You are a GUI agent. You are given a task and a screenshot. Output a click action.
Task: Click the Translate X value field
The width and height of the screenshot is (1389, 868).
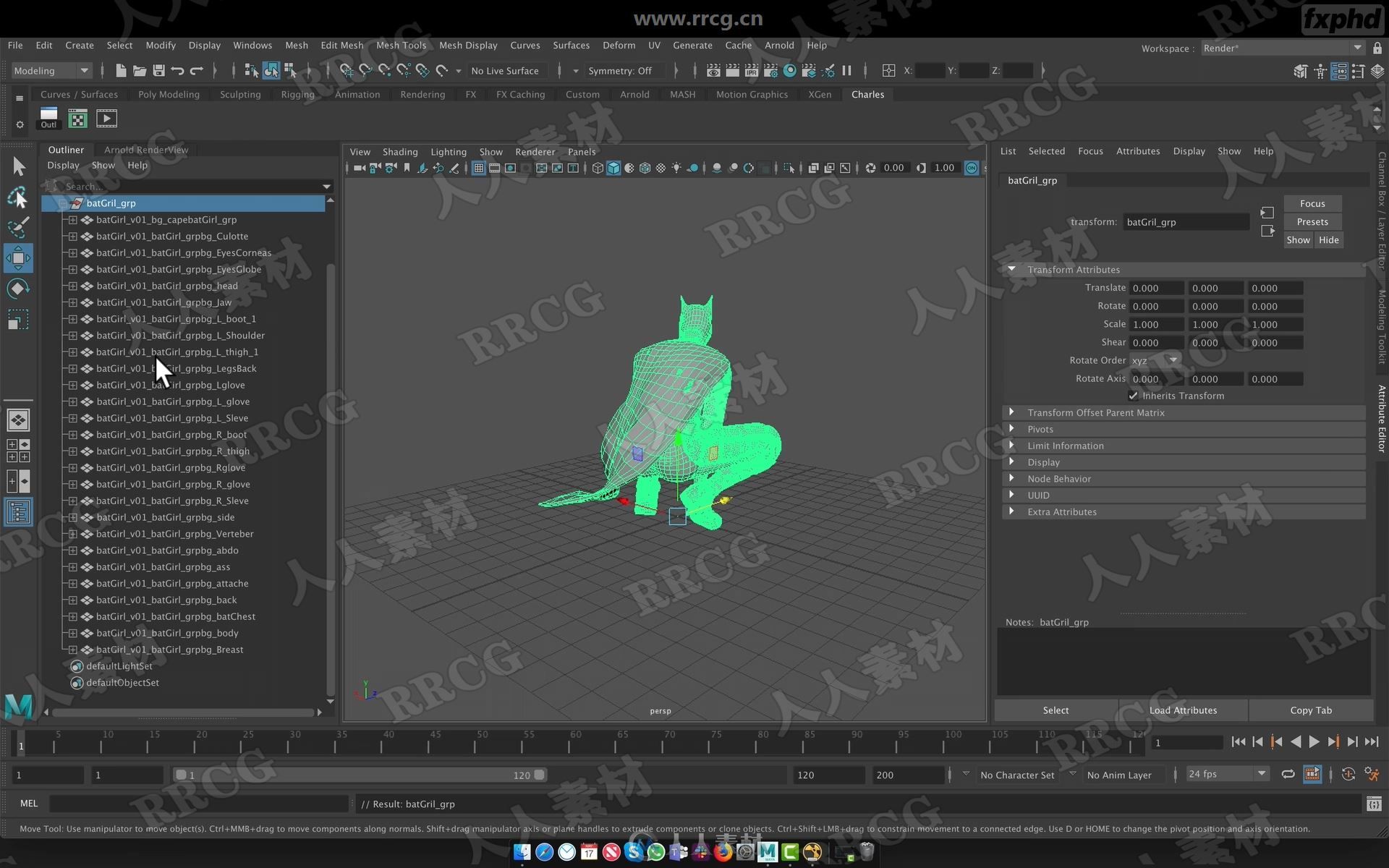1157,288
